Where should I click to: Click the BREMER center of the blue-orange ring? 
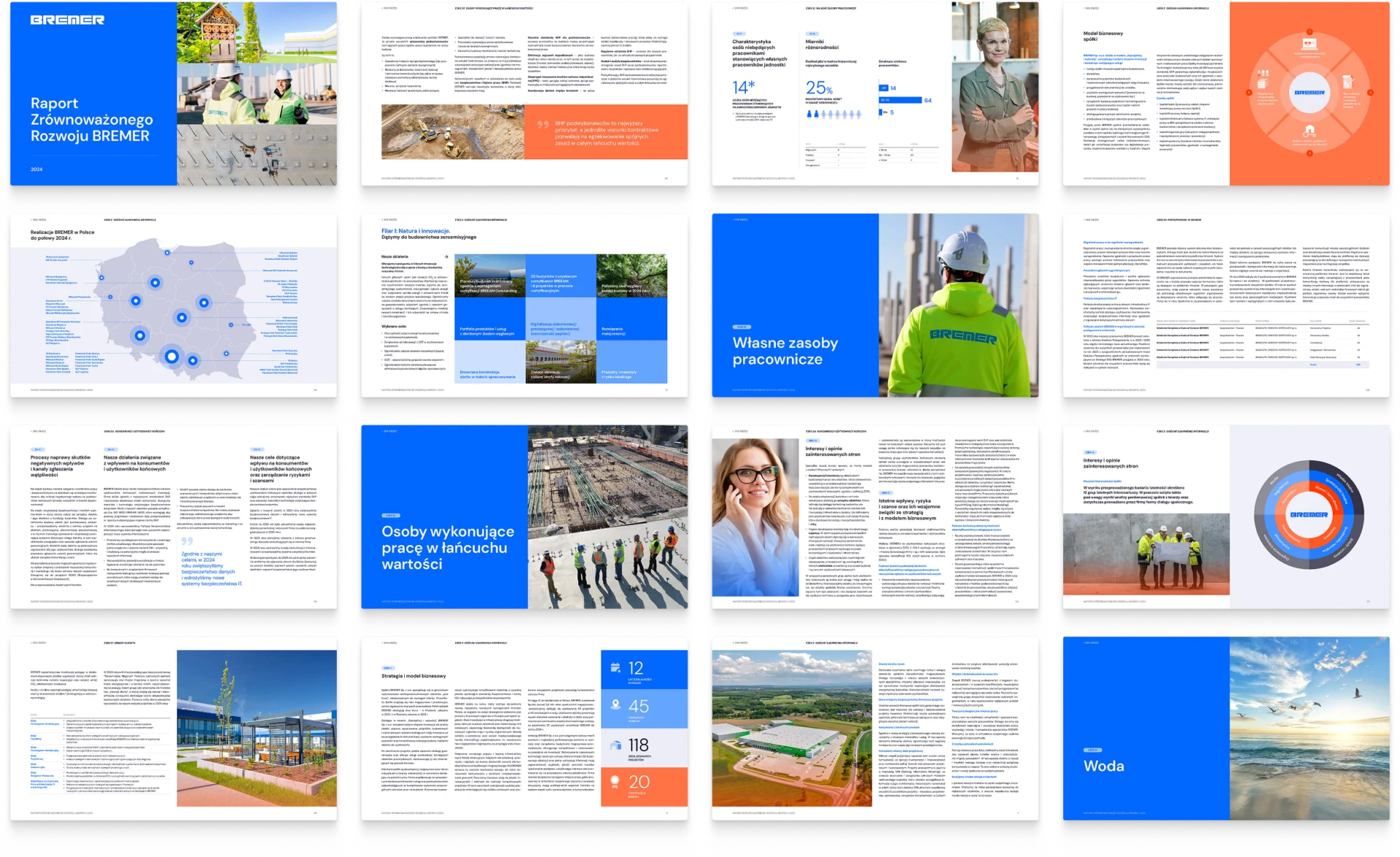coord(1309,515)
